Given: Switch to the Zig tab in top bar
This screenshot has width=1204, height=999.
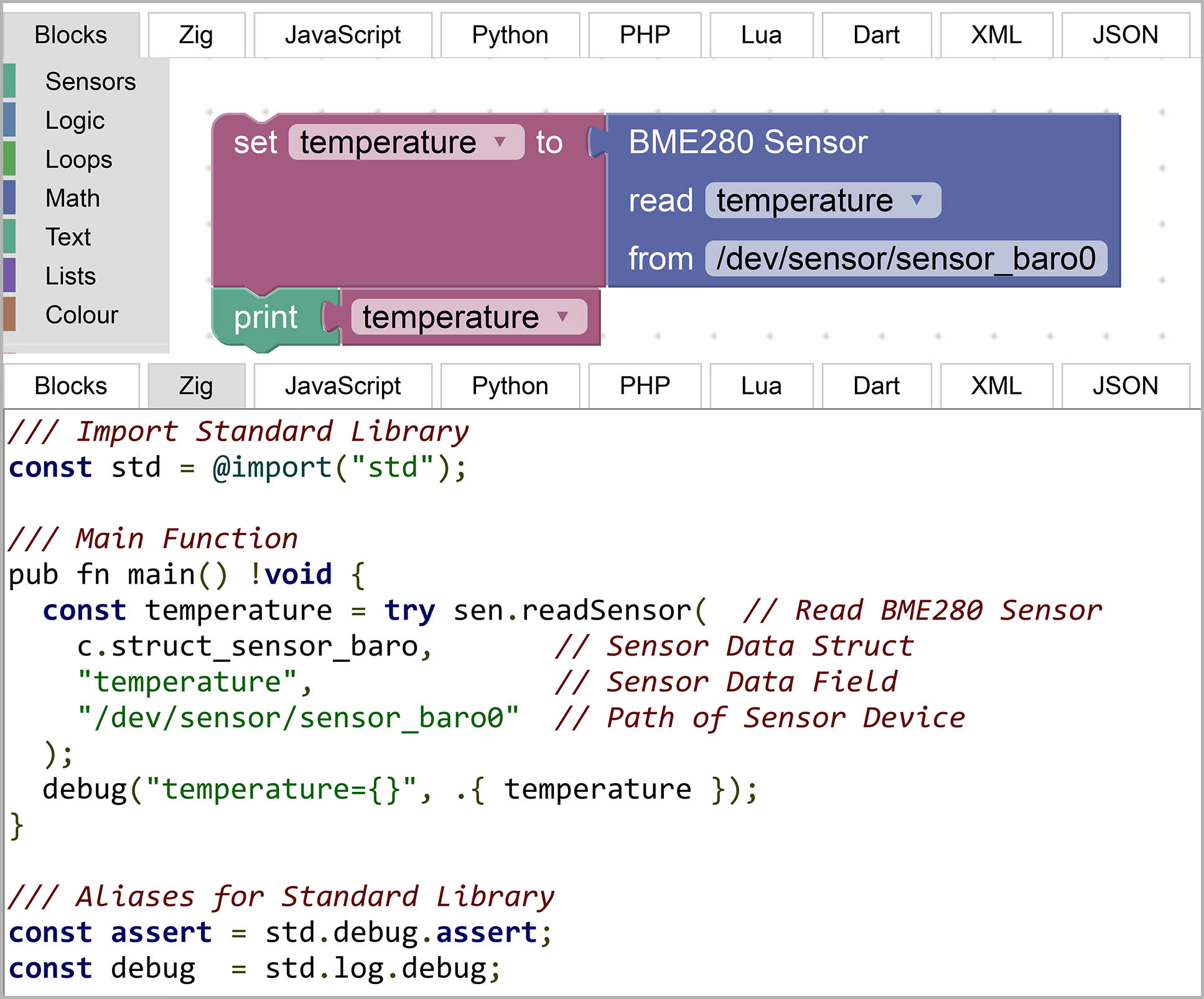Looking at the screenshot, I should tap(196, 35).
